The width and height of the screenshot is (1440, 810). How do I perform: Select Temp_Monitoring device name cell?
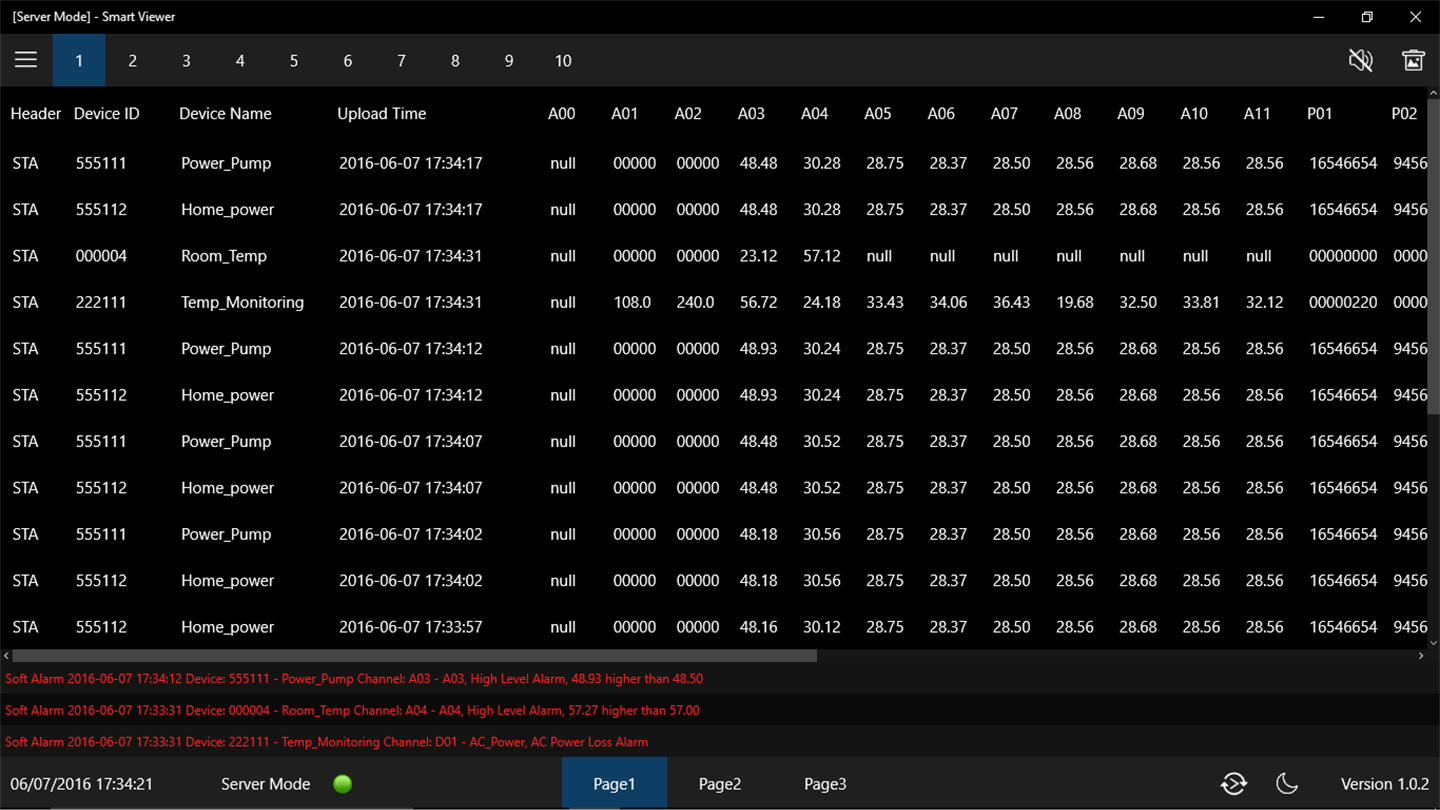(242, 302)
